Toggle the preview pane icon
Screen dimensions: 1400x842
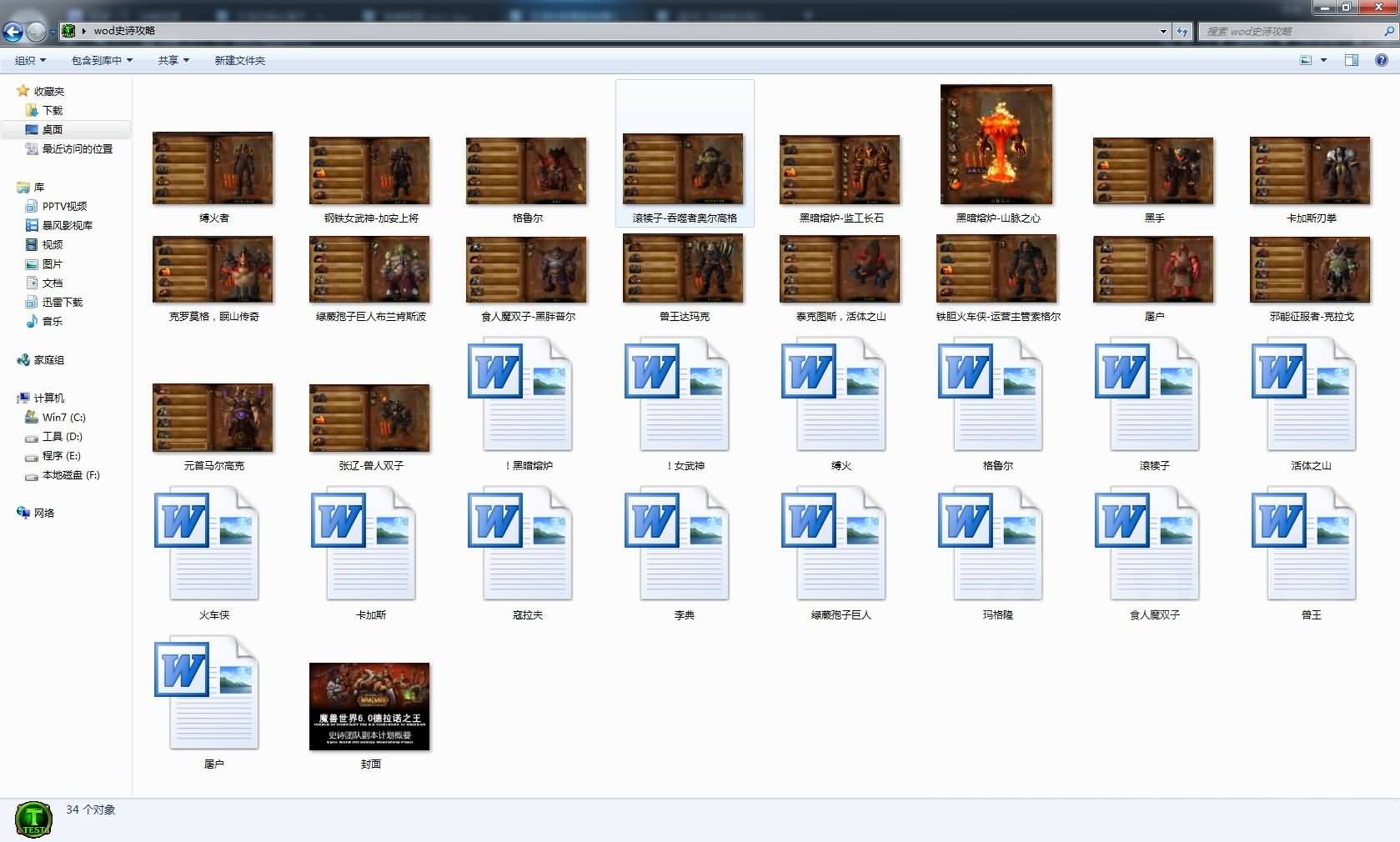(1352, 60)
